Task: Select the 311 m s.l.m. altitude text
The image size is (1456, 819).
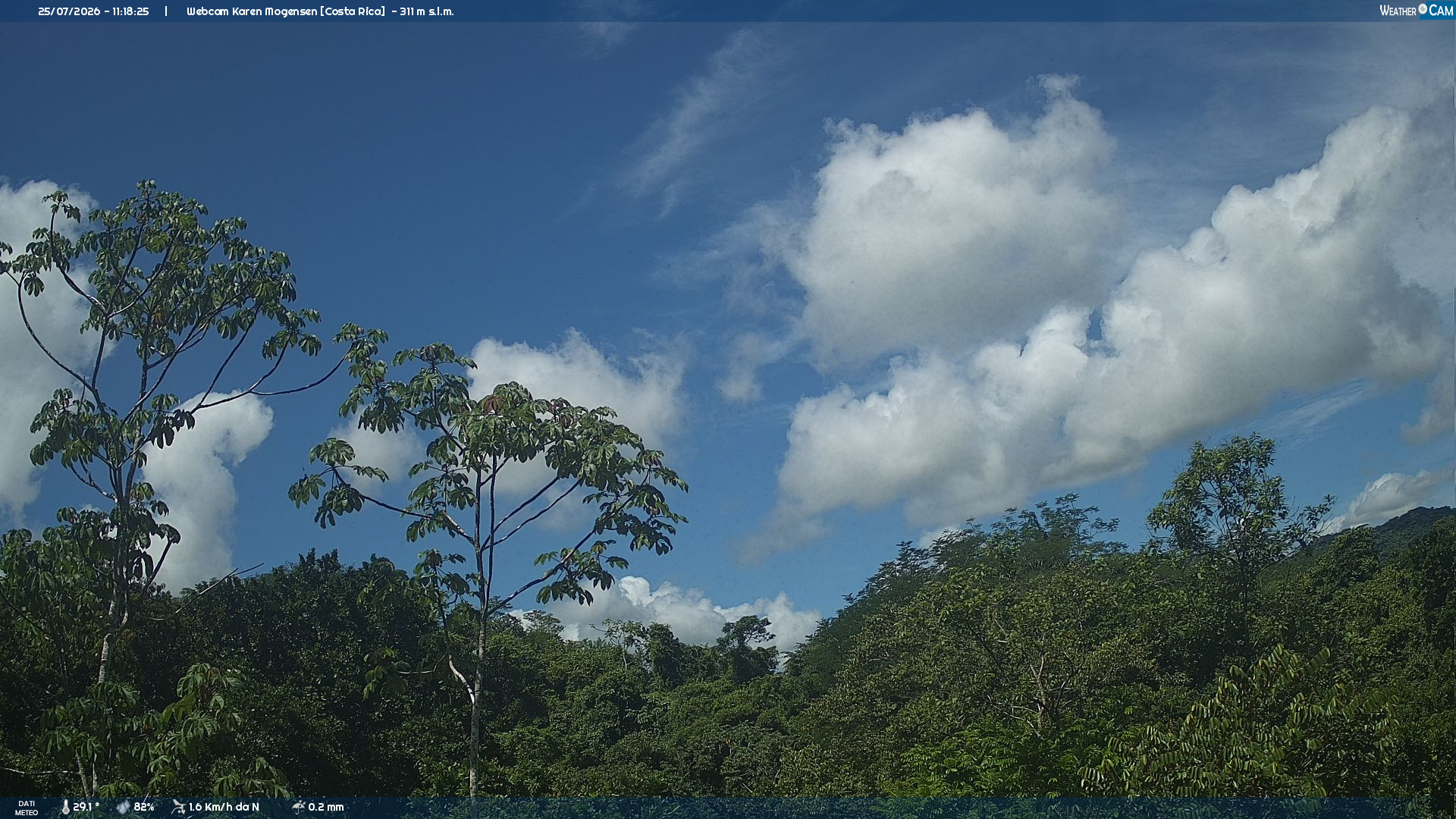Action: point(427,11)
